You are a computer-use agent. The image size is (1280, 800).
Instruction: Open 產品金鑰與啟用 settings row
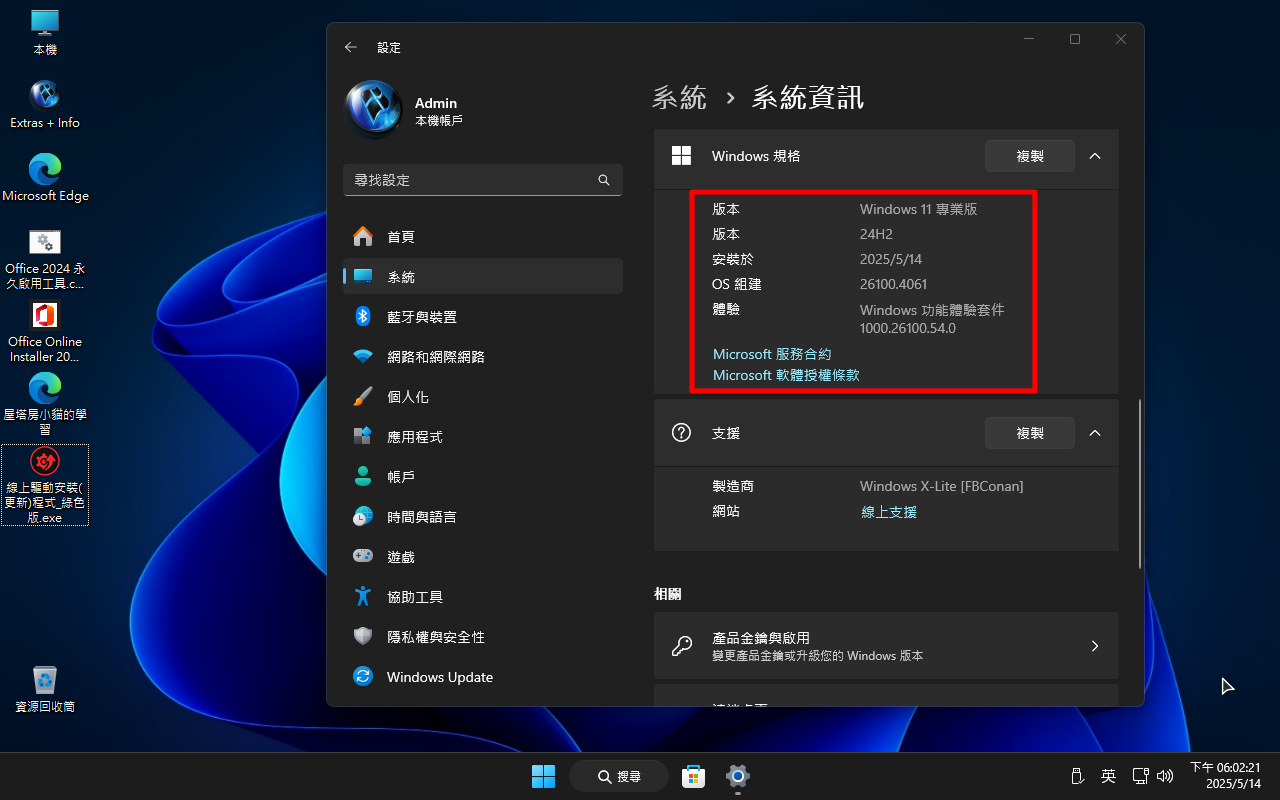pyautogui.click(x=886, y=646)
